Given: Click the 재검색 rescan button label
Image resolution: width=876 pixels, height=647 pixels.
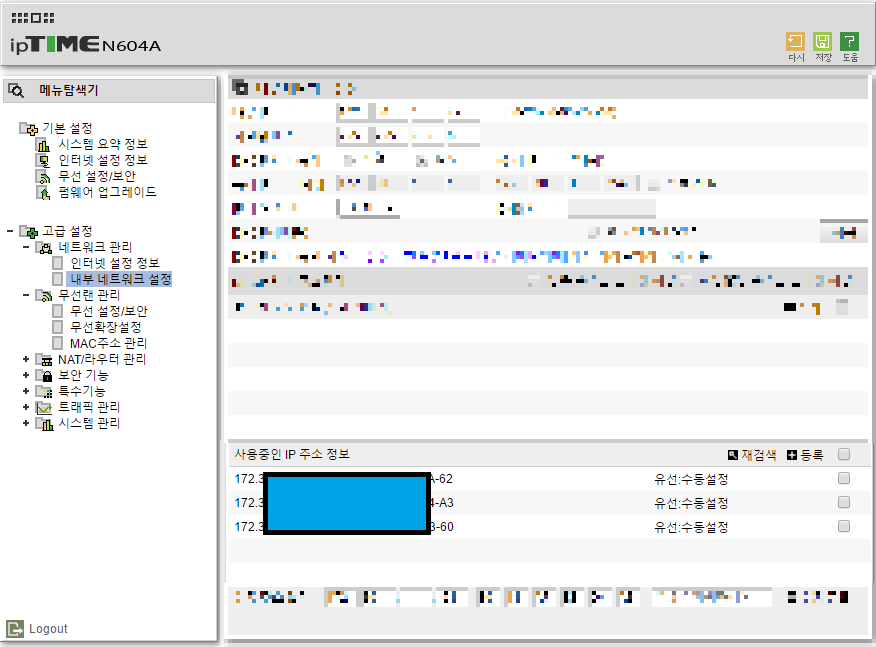Looking at the screenshot, I should click(759, 455).
